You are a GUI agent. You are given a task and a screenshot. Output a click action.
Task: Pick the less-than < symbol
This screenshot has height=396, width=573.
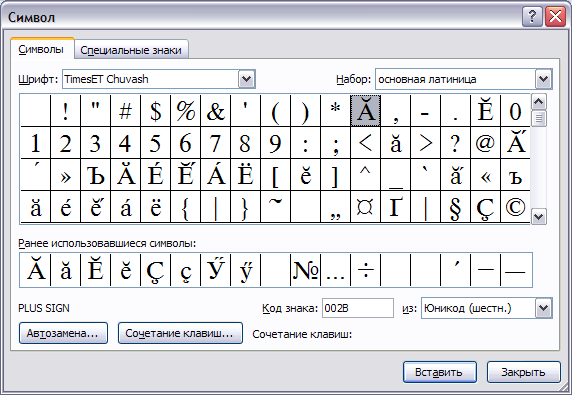coord(365,143)
